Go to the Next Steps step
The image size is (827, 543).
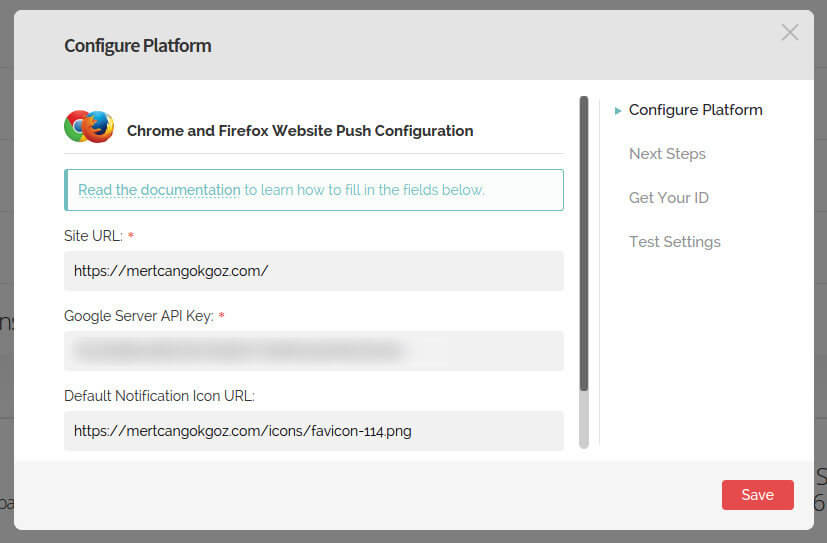667,153
